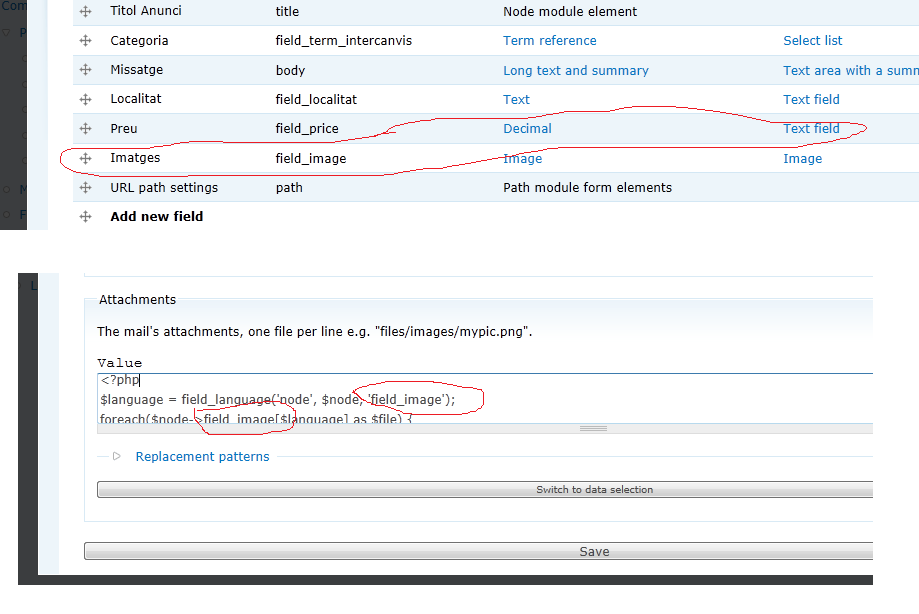919x614 pixels.
Task: Select the field_price machine name
Action: click(x=307, y=129)
